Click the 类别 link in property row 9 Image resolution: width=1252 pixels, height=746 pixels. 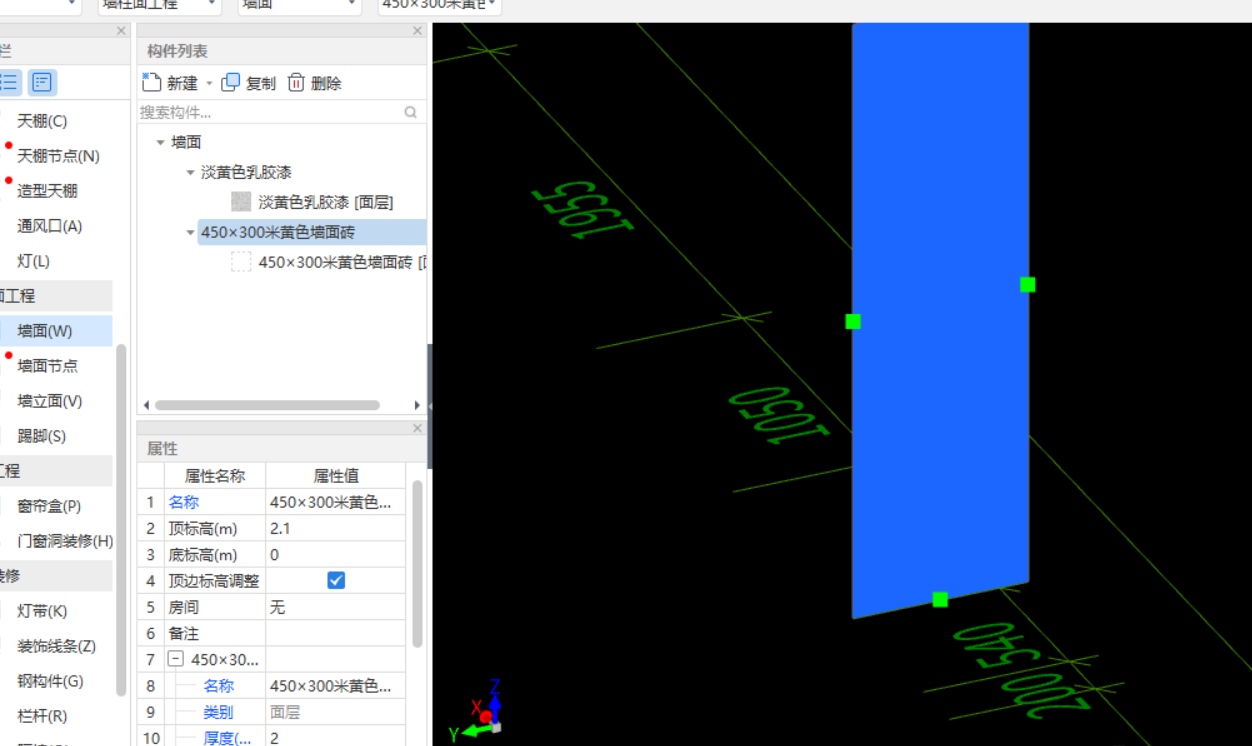(x=218, y=712)
